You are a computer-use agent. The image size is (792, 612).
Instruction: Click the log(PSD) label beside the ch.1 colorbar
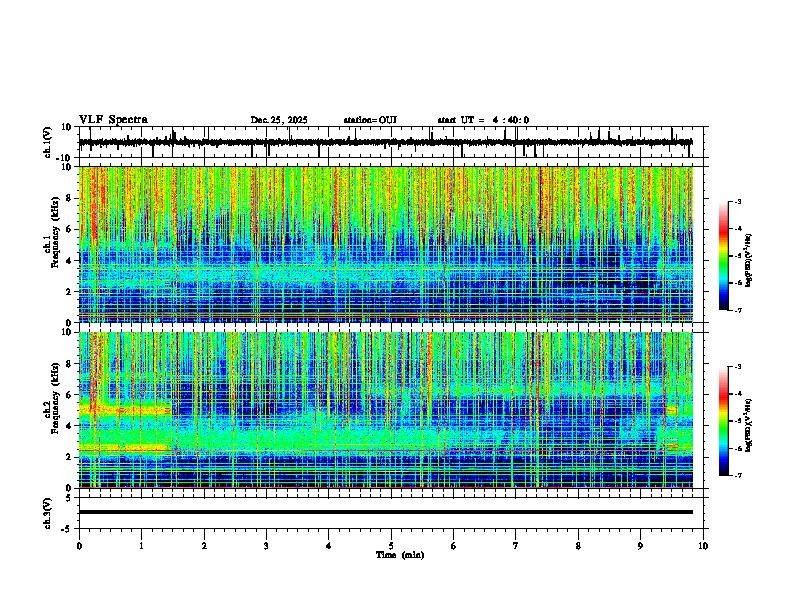tap(749, 261)
